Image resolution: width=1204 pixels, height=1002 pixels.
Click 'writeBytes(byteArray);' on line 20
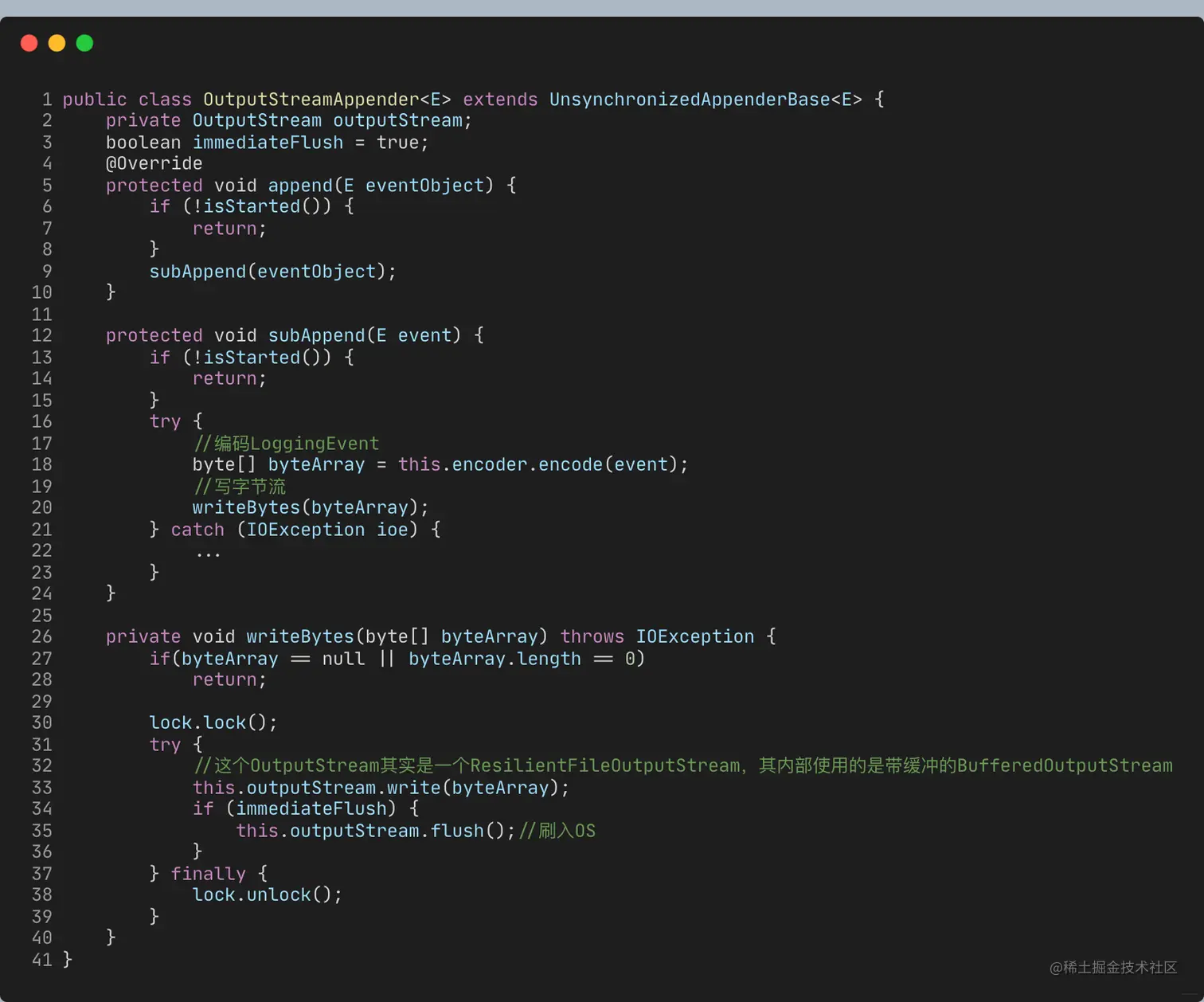click(x=311, y=507)
